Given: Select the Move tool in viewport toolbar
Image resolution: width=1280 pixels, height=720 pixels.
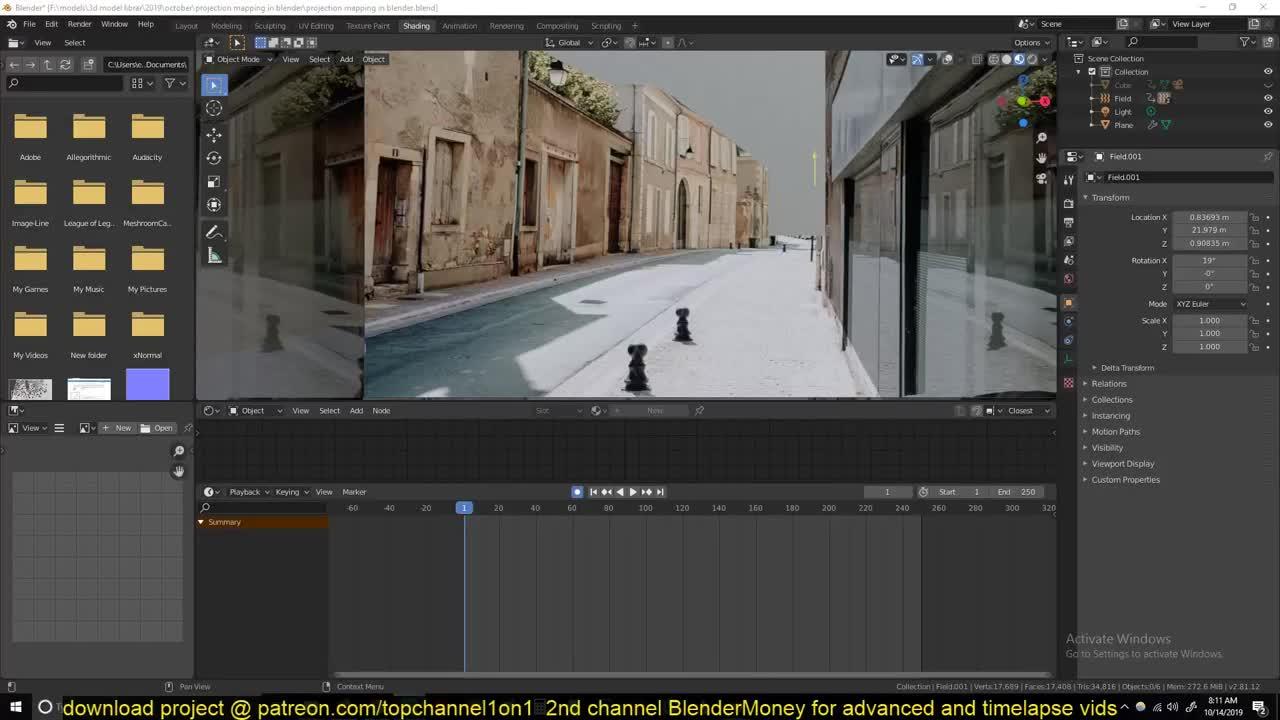Looking at the screenshot, I should pos(214,133).
